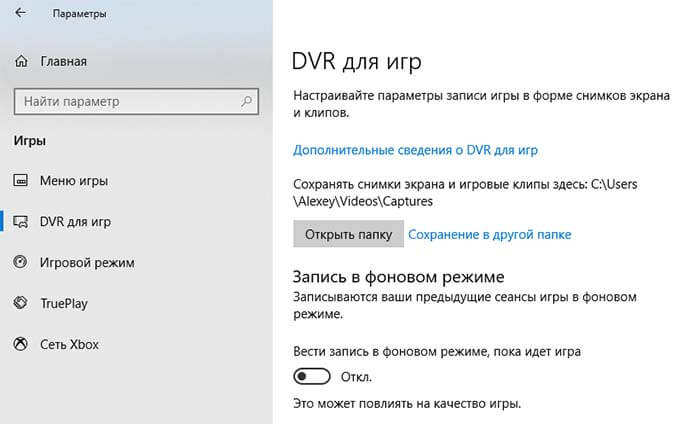Viewport: 700px width, 424px height.
Task: Select DVR для игр section
Action: [75, 222]
